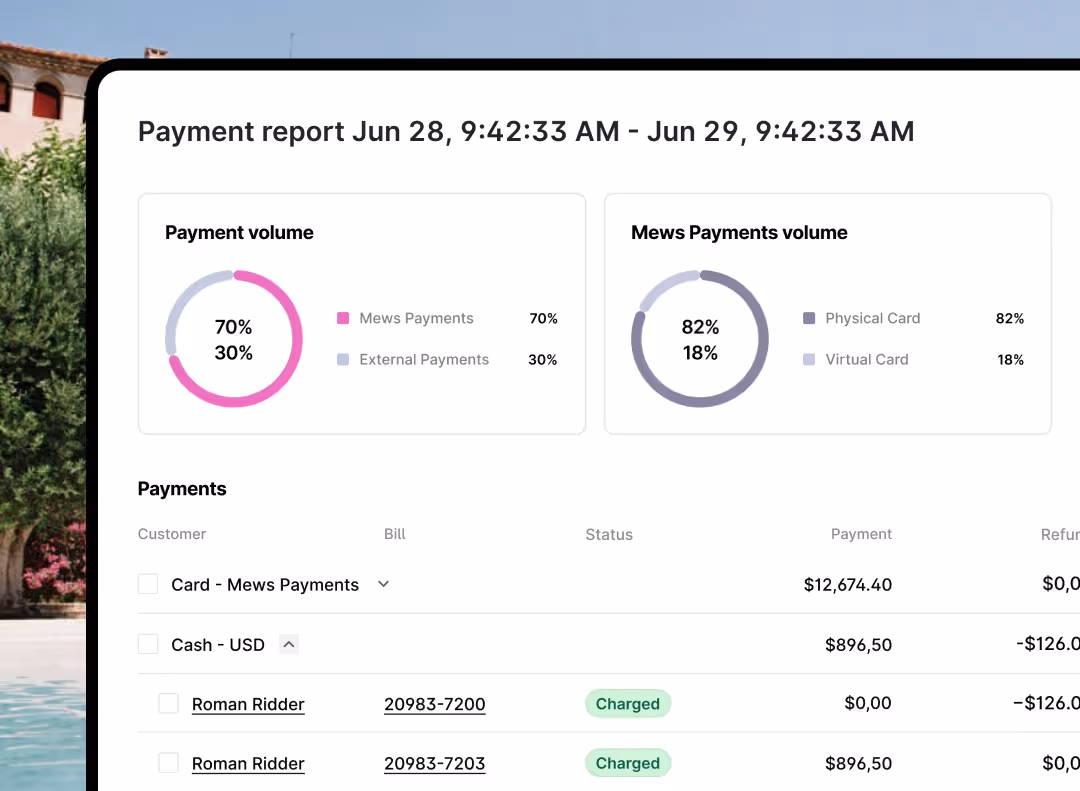Click the 82% Physical Card legend value
1080x791 pixels.
[x=1010, y=318]
